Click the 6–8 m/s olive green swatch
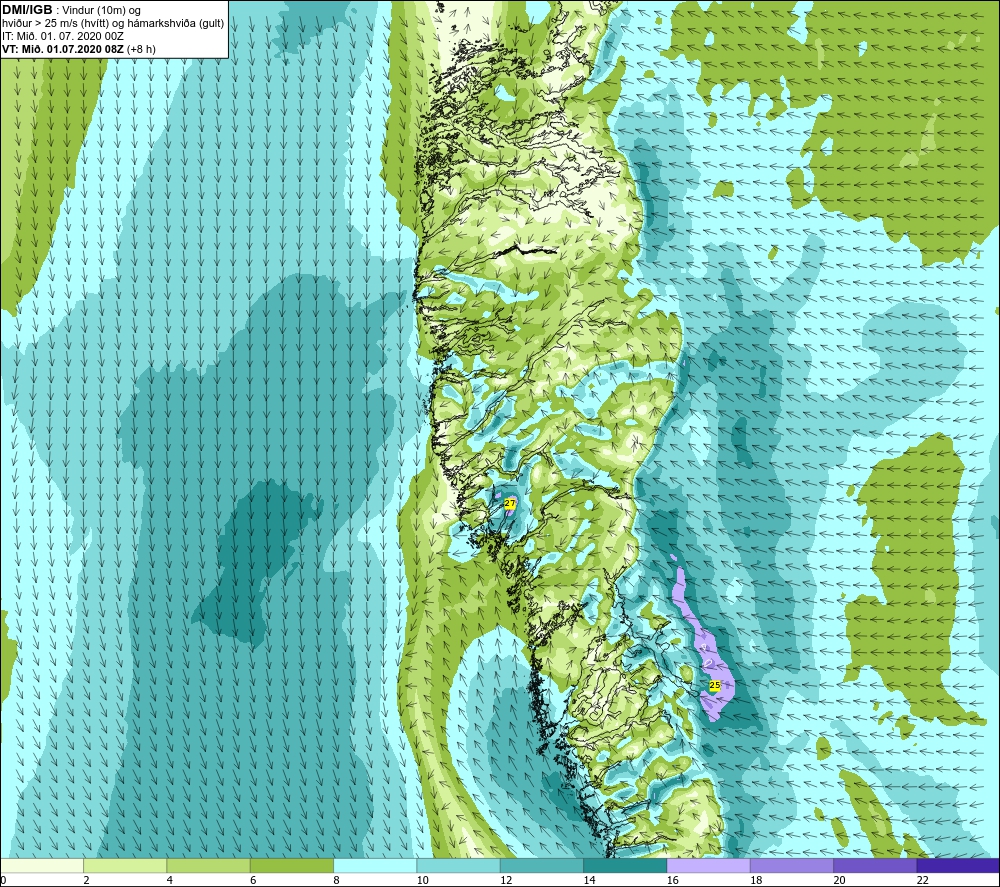Image resolution: width=1000 pixels, height=887 pixels. pyautogui.click(x=291, y=865)
